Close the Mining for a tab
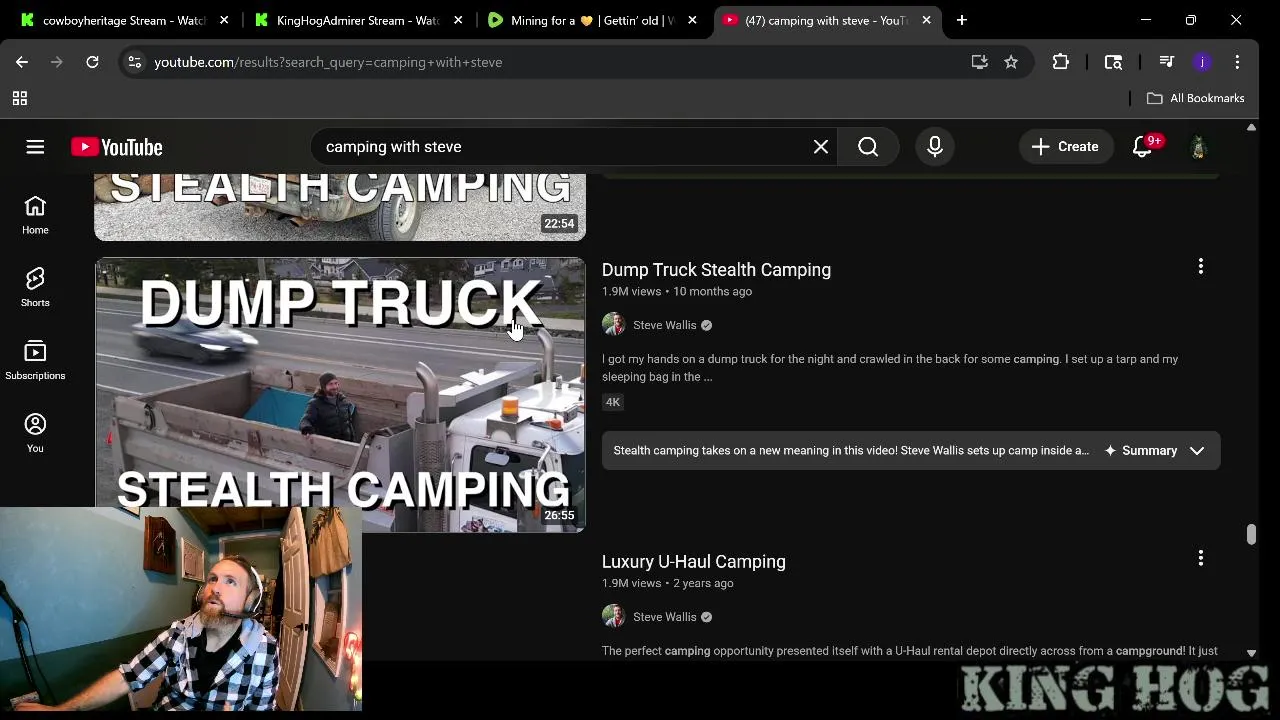The width and height of the screenshot is (1280, 720). pos(692,20)
